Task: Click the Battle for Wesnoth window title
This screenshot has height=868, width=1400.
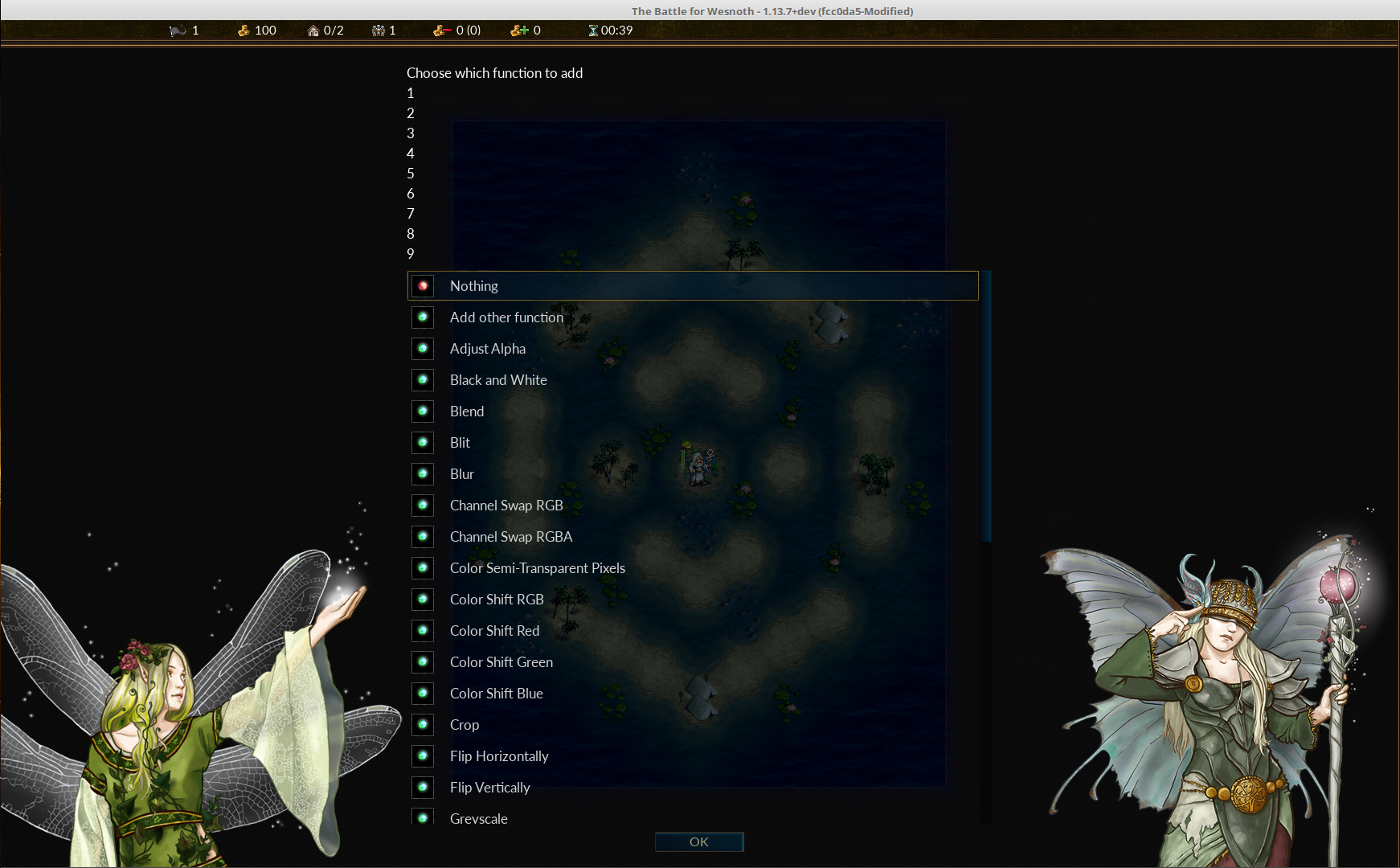Action: coord(772,11)
